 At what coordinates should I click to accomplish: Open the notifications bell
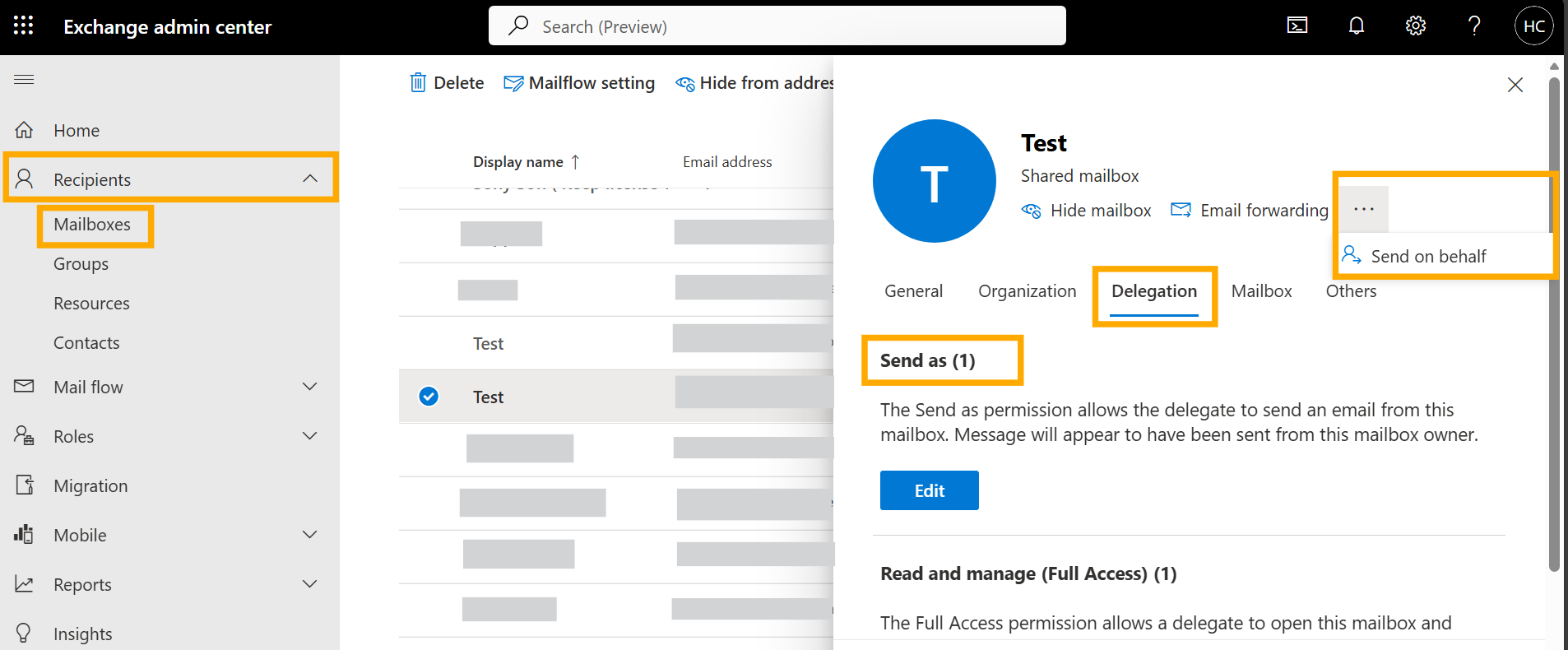(1357, 26)
